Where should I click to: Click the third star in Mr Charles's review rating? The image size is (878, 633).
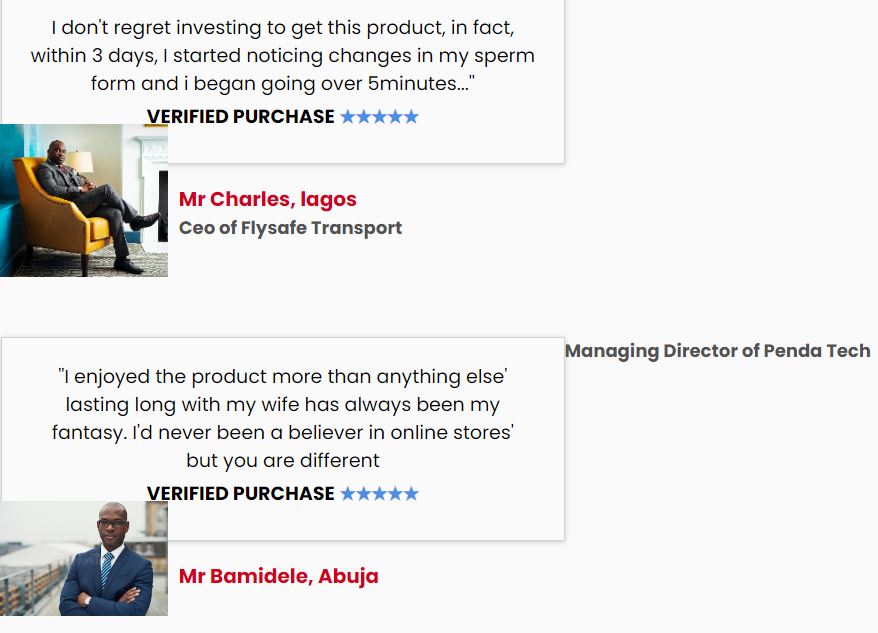point(379,117)
